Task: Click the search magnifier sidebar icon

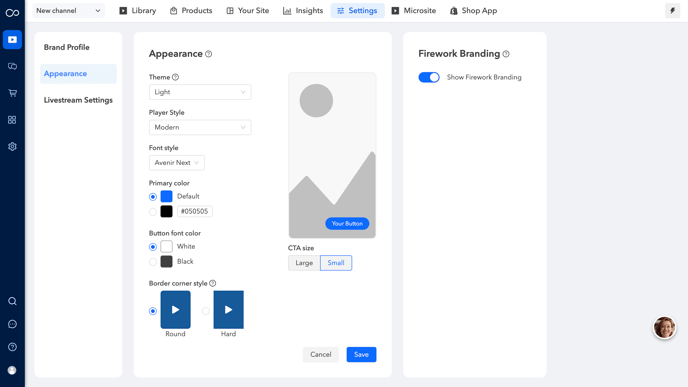Action: (12, 301)
